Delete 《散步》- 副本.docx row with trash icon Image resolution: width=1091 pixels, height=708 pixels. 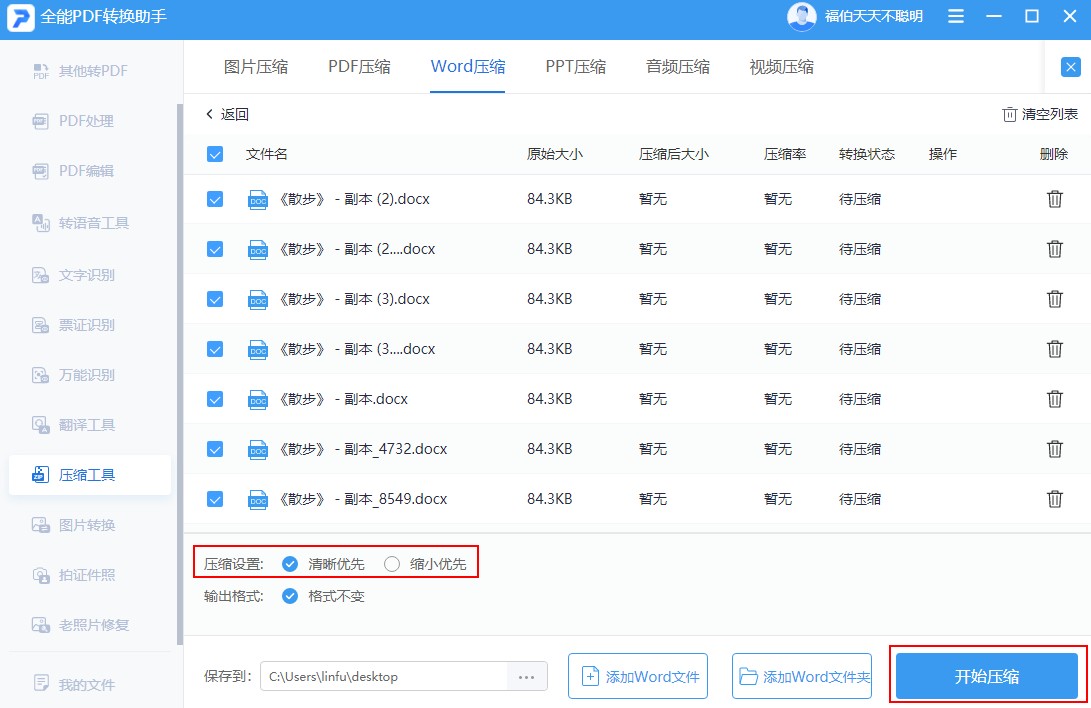(1055, 399)
